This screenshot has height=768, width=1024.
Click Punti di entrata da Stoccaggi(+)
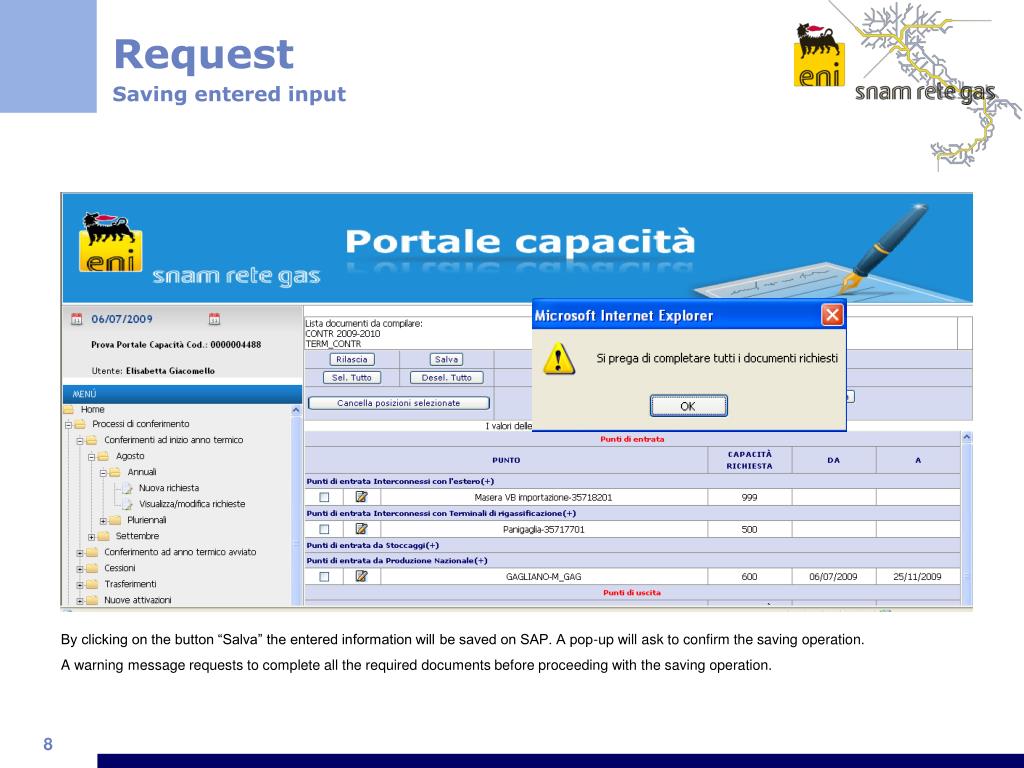372,545
